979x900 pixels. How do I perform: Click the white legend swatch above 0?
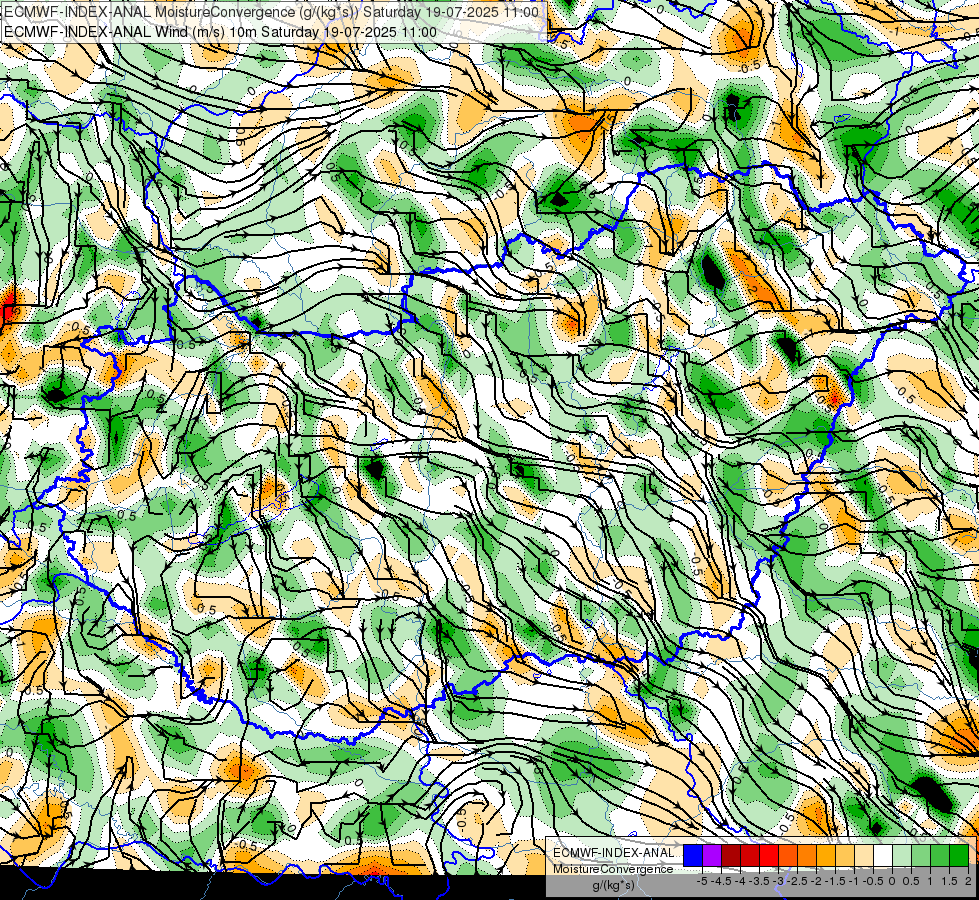click(x=883, y=855)
